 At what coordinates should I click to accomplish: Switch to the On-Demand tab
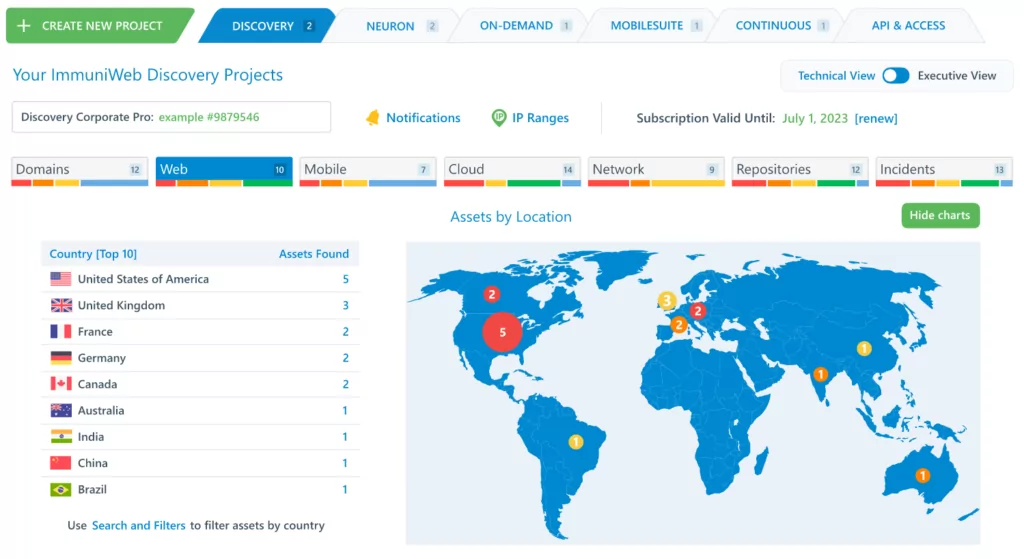(x=520, y=25)
